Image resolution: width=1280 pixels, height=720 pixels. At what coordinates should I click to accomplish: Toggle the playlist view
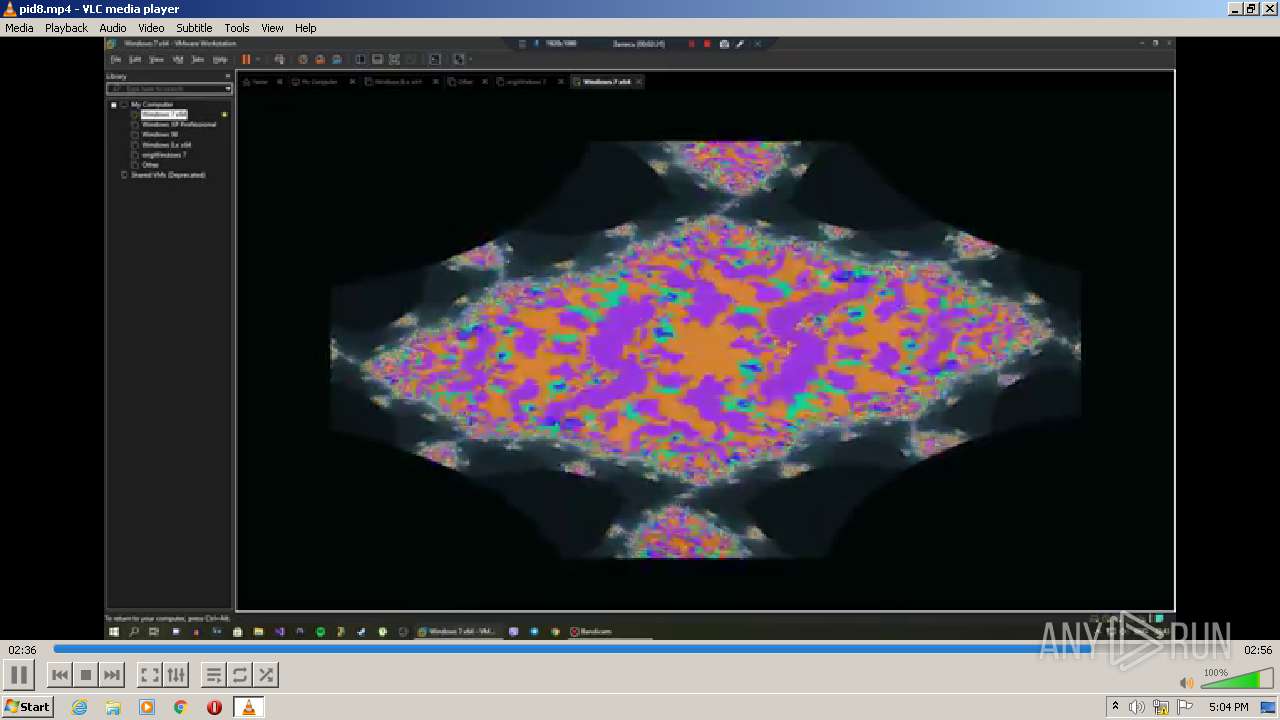(213, 675)
